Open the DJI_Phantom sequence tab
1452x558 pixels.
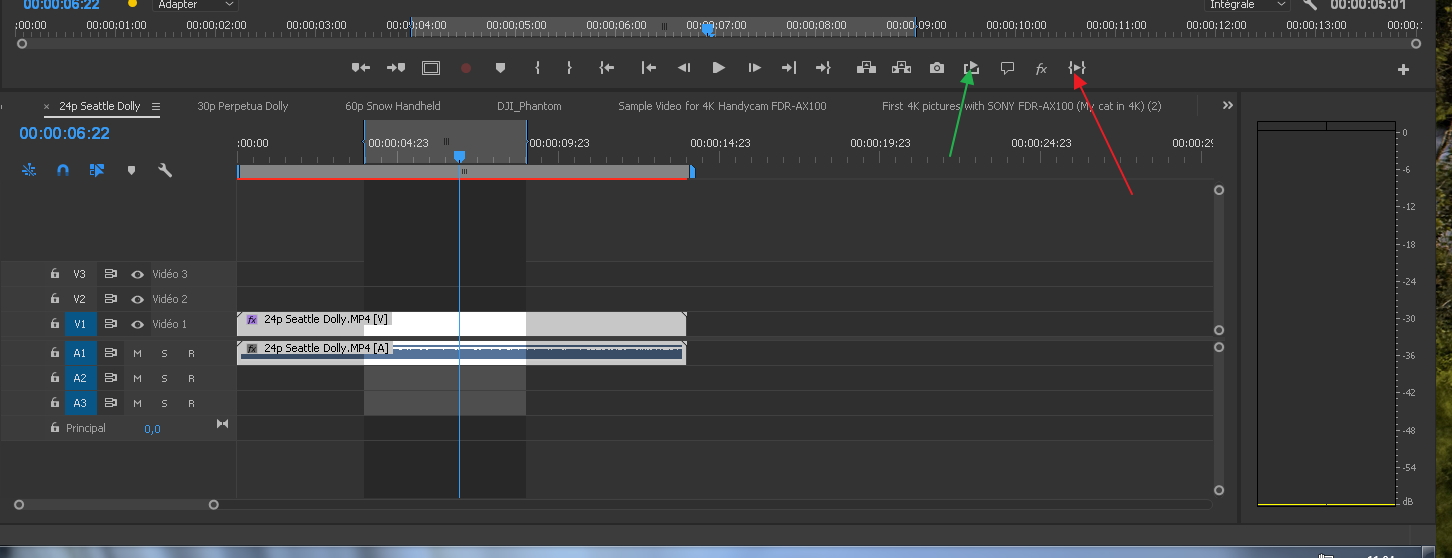click(x=529, y=106)
